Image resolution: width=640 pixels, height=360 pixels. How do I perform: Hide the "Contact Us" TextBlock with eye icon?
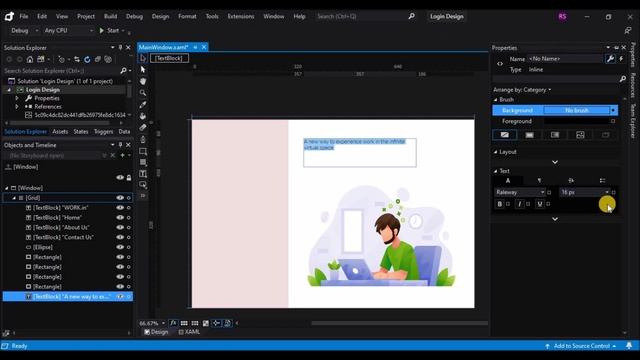coord(120,237)
